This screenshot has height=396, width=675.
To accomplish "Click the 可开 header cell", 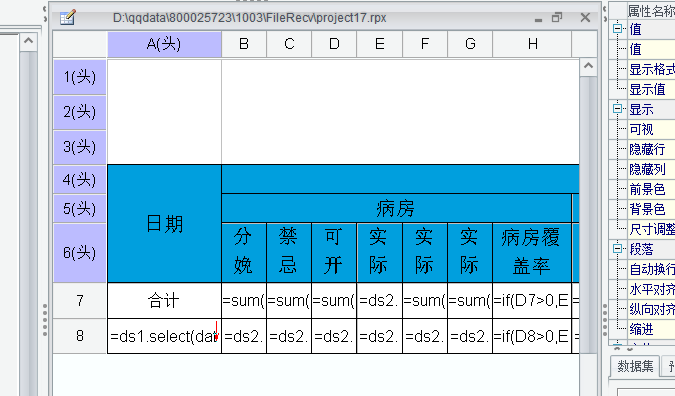I will tap(334, 253).
